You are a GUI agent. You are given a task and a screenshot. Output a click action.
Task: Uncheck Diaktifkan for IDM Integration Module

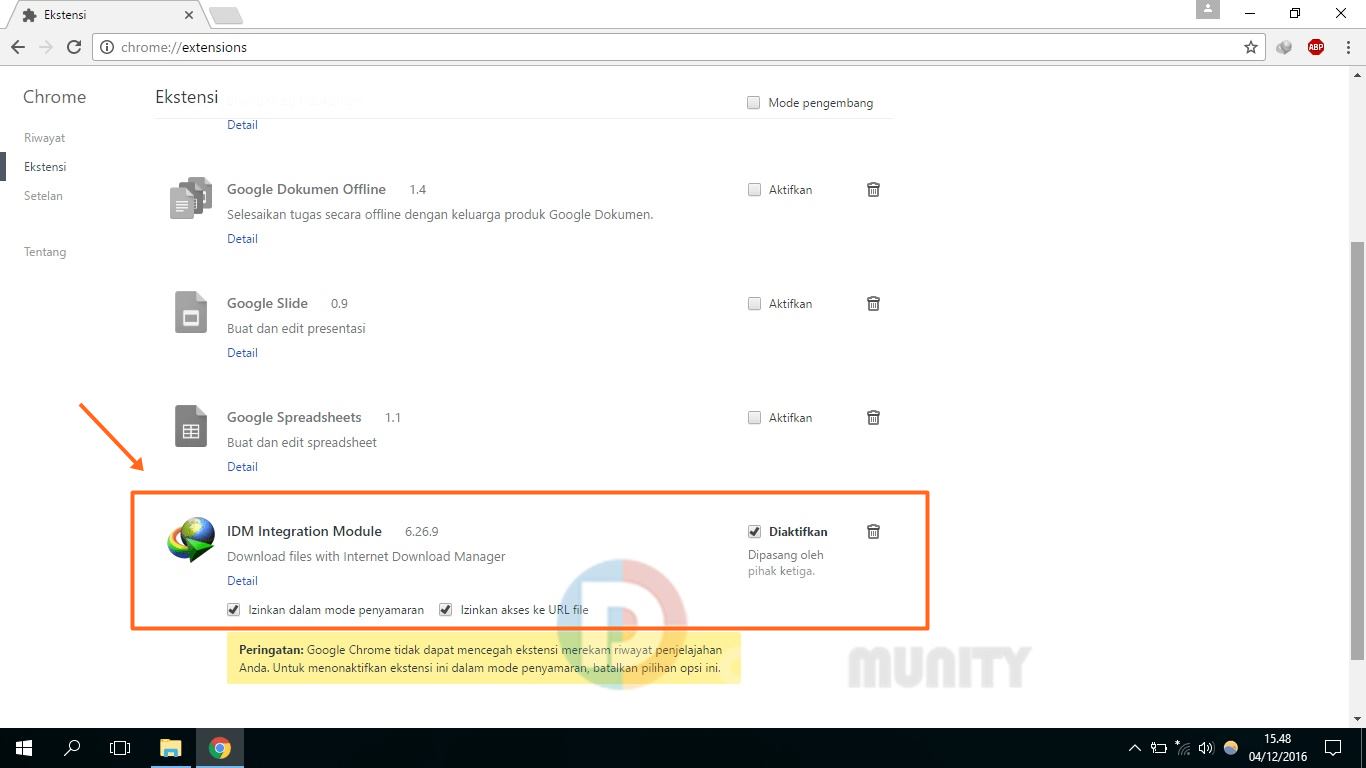(754, 532)
